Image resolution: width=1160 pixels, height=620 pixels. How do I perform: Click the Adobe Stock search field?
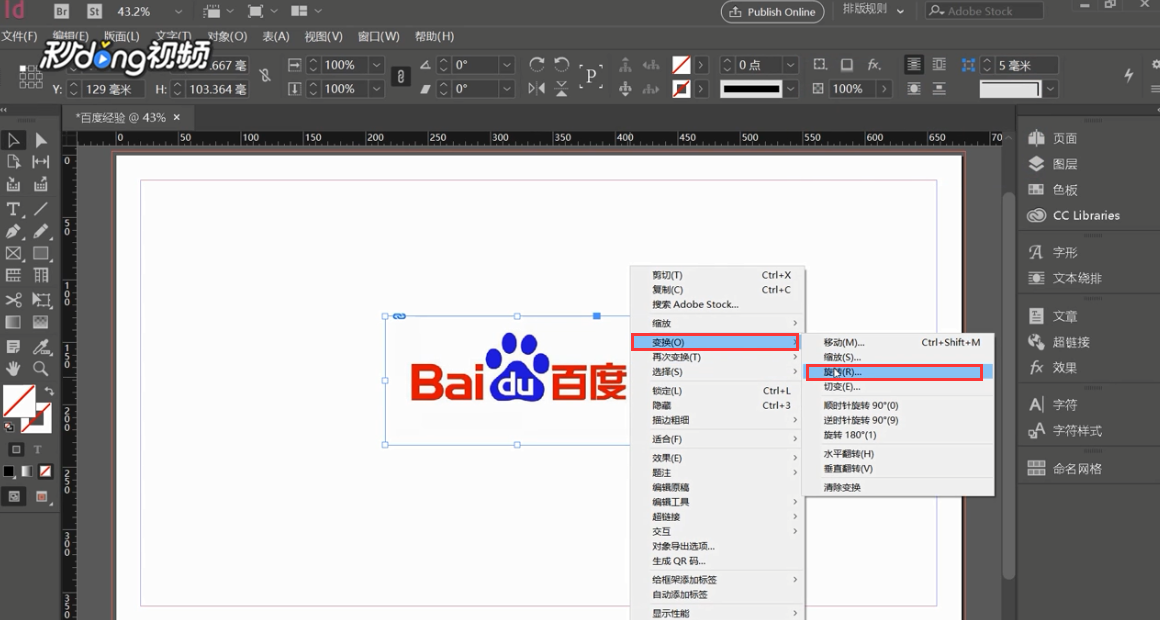point(984,11)
